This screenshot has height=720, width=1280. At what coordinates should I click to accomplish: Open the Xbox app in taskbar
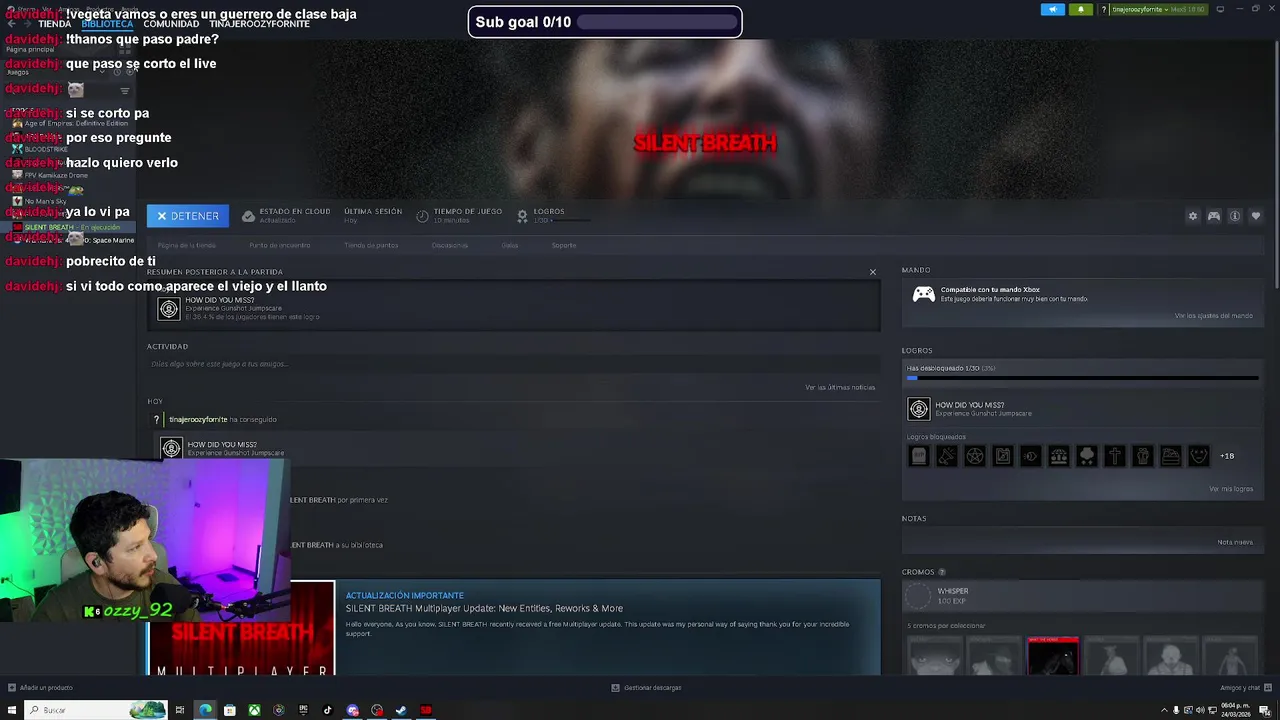coord(254,710)
